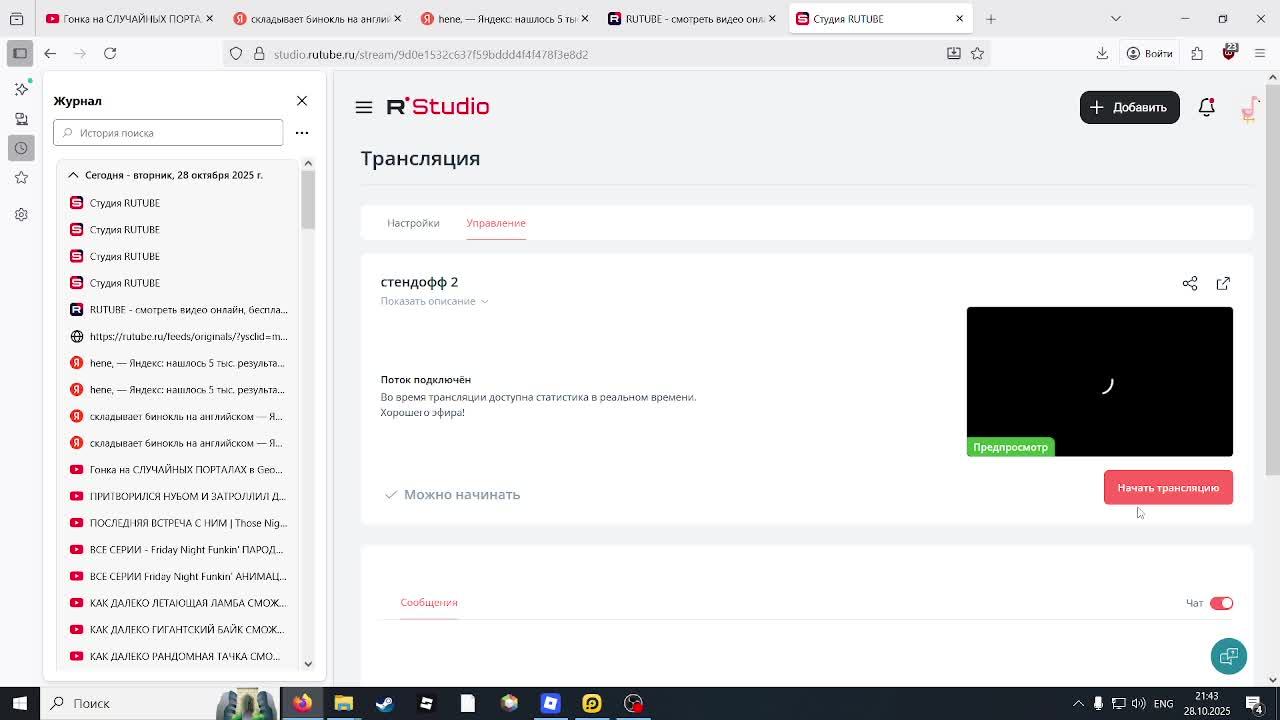1280x720 pixels.
Task: Open history entry RUTUBE - смотреть видео онлайн
Action: tap(178, 310)
